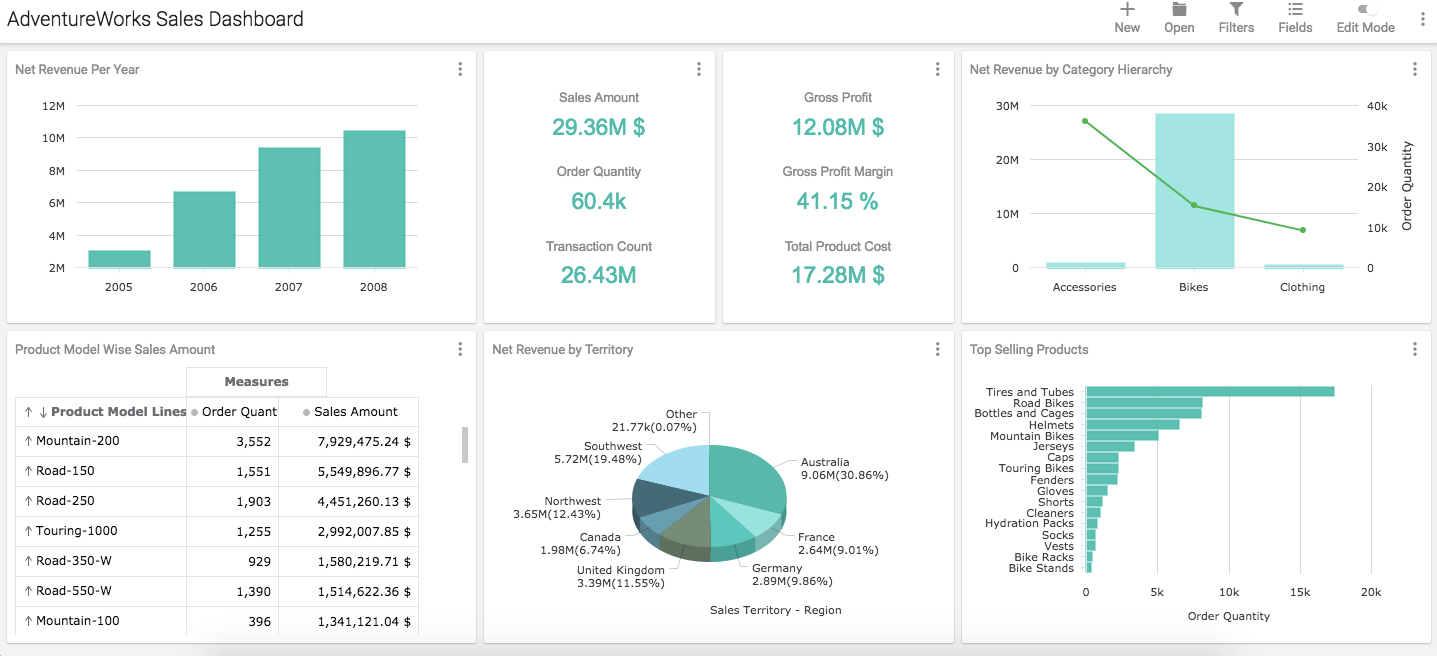Click the Helmets bar in Top Selling Products

point(1132,425)
